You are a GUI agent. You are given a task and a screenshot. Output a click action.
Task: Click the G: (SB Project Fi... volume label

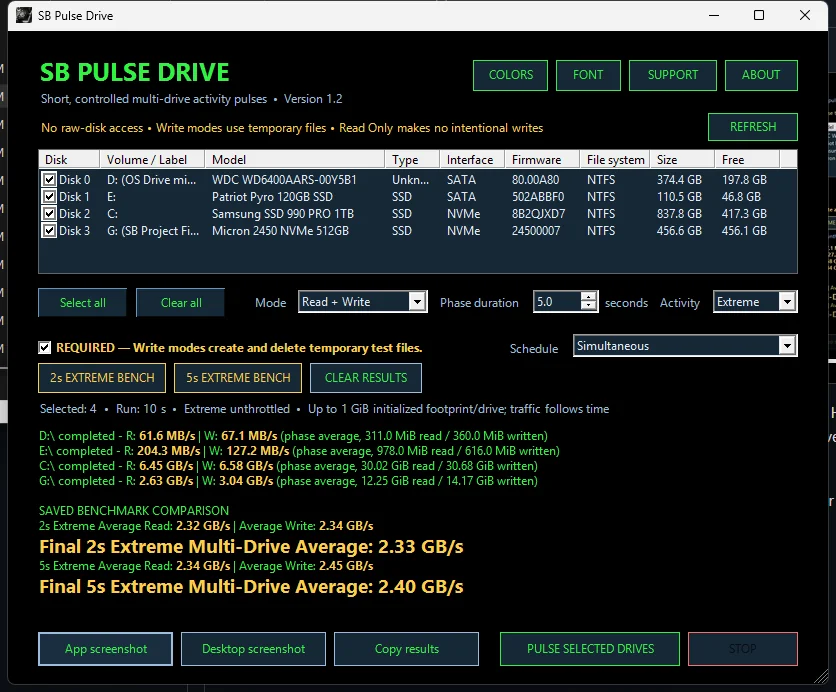coord(153,231)
